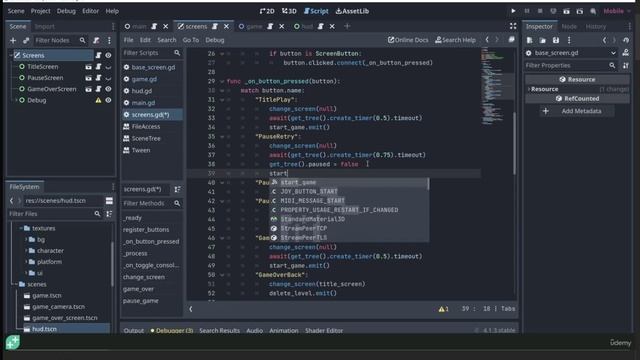640x360 pixels.
Task: Toggle distraction-free mode icon
Action: pyautogui.click(x=513, y=26)
